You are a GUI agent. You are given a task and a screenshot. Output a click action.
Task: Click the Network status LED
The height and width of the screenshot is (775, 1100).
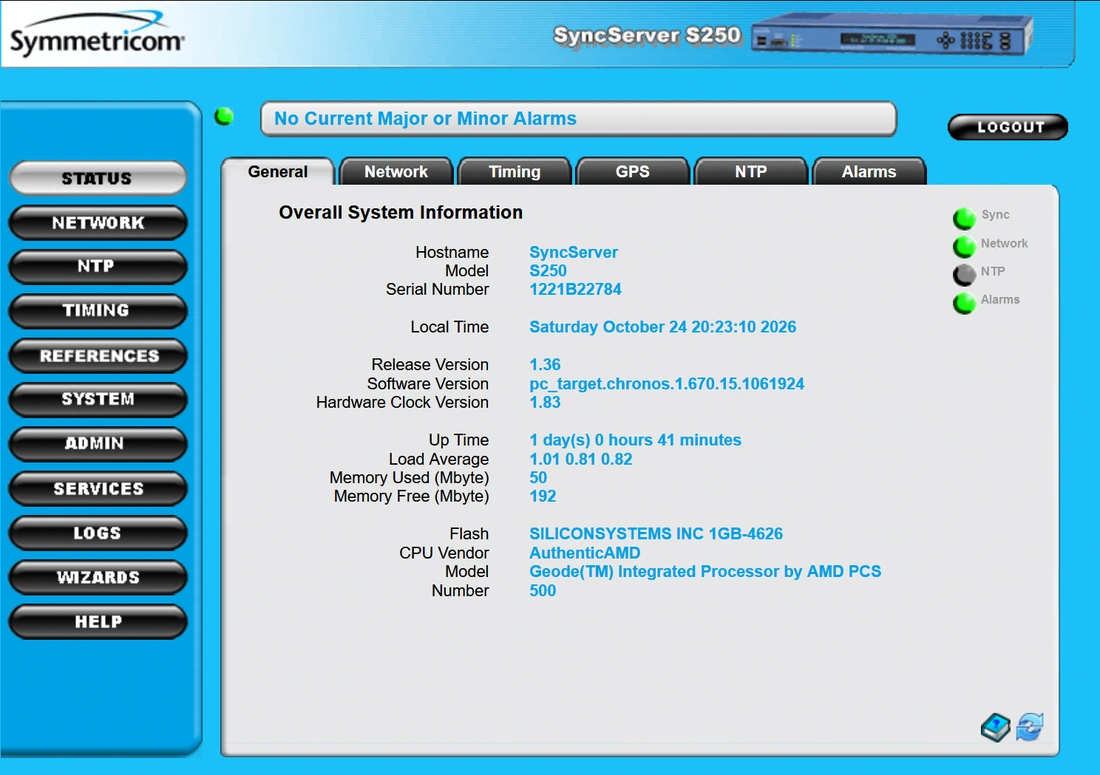click(x=965, y=246)
